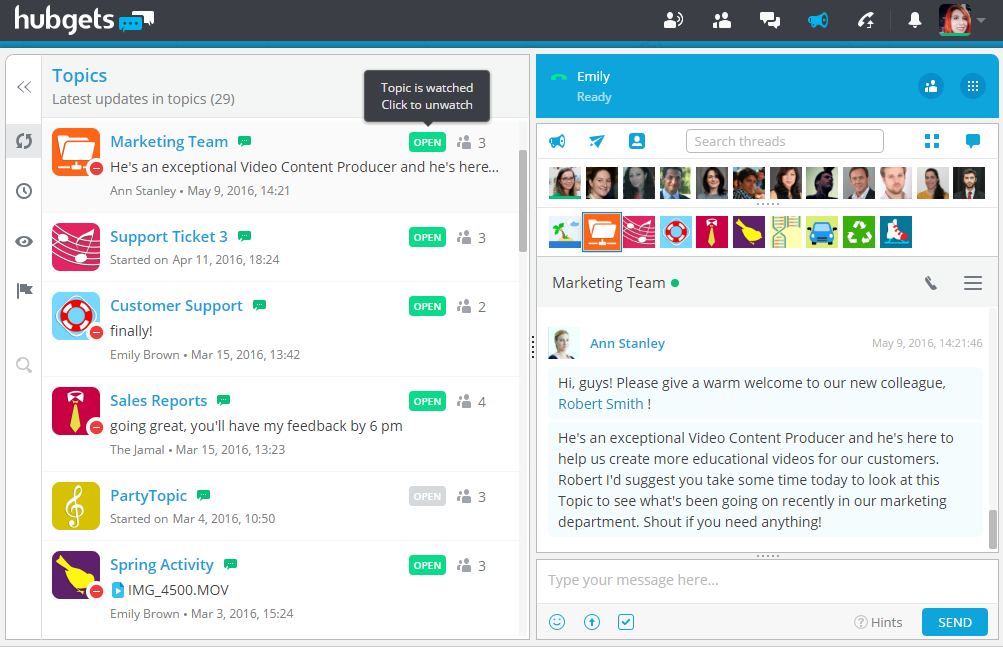1003x647 pixels.
Task: Open the Marketing Team topic title
Action: tap(169, 141)
